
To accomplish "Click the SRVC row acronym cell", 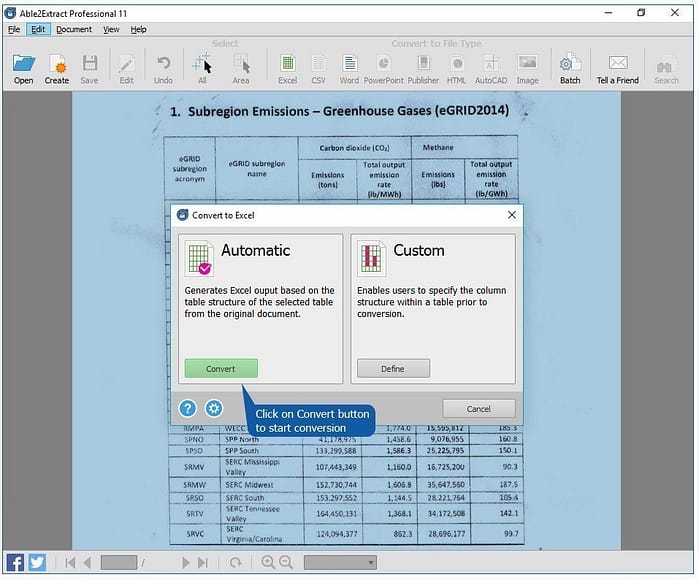I will pyautogui.click(x=195, y=534).
